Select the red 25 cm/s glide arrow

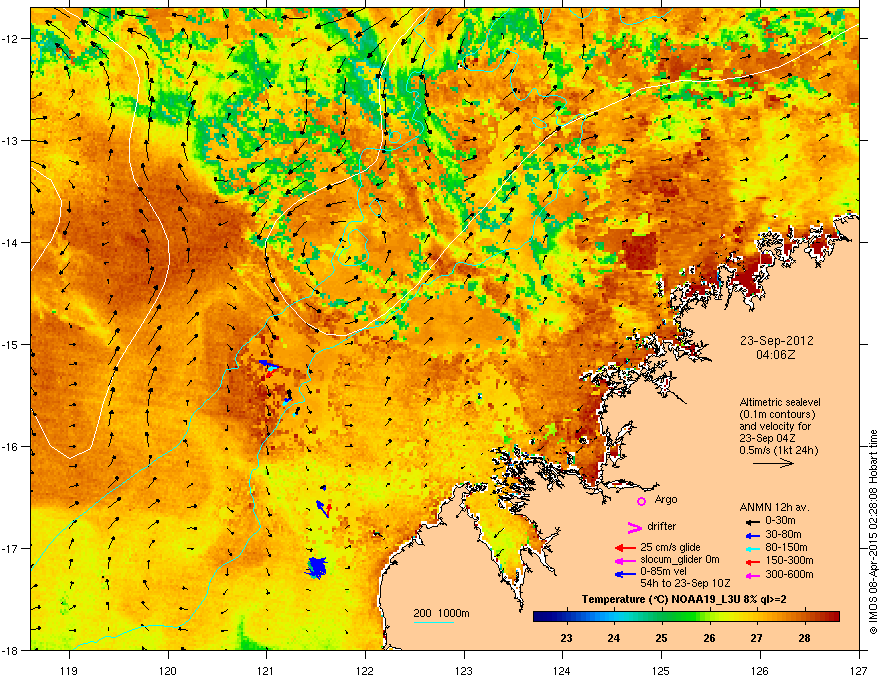tap(625, 548)
